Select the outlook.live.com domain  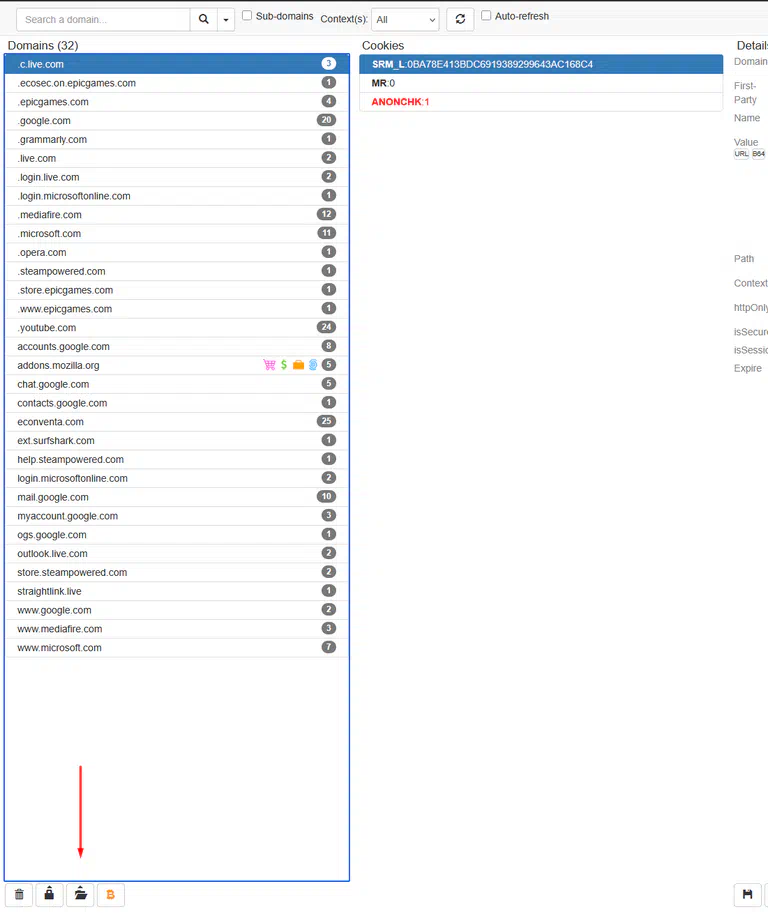pos(177,554)
